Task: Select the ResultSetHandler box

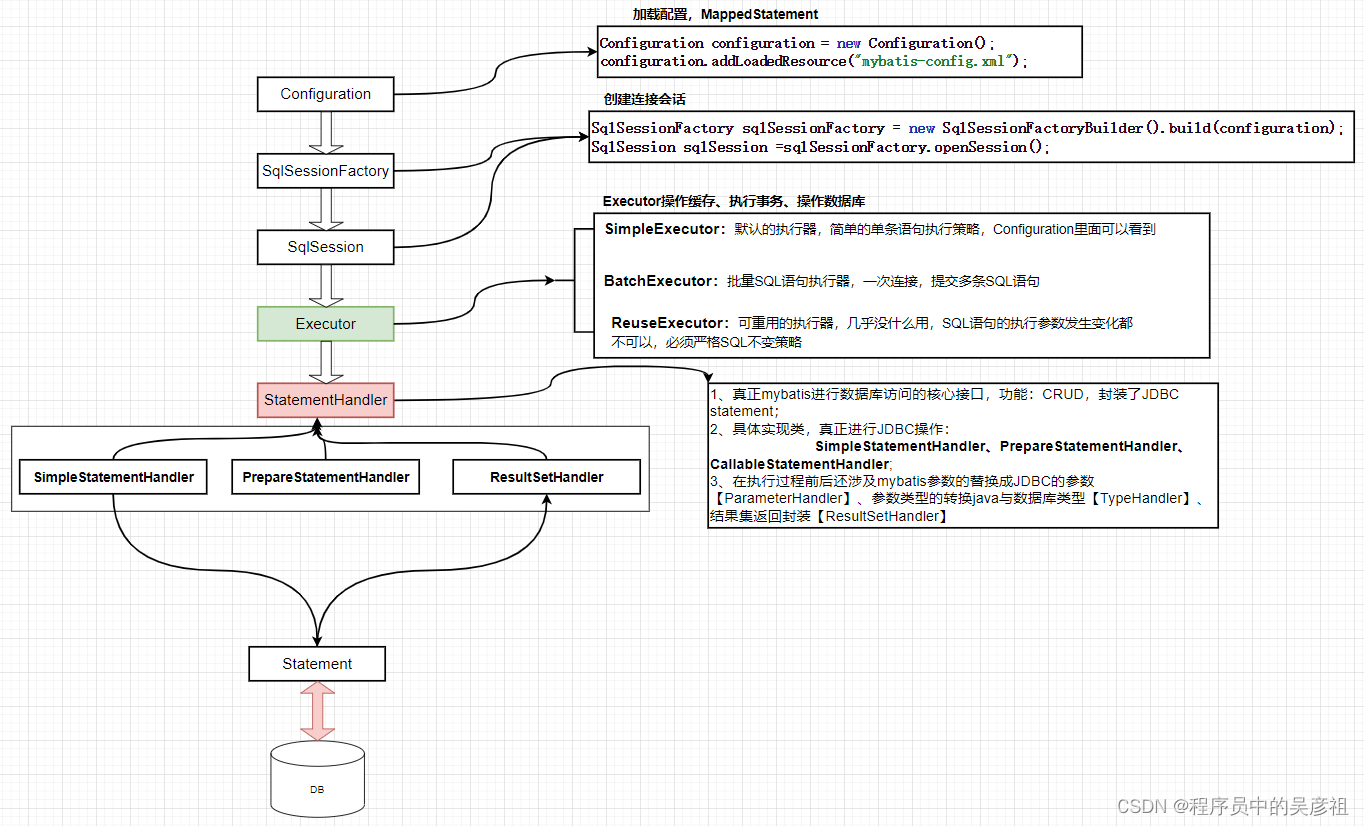Action: coord(546,477)
